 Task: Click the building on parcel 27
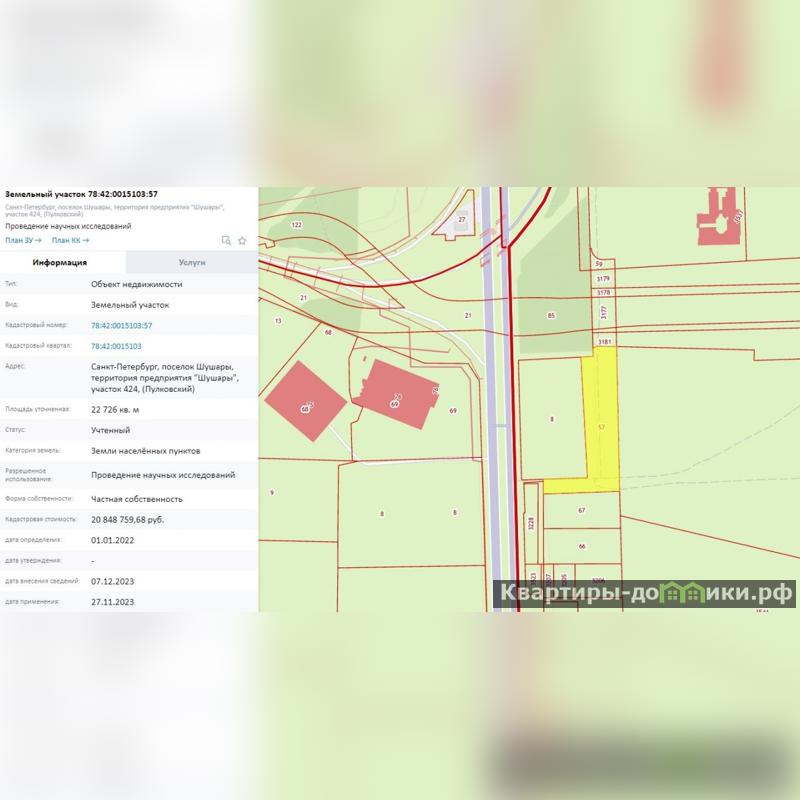[462, 219]
